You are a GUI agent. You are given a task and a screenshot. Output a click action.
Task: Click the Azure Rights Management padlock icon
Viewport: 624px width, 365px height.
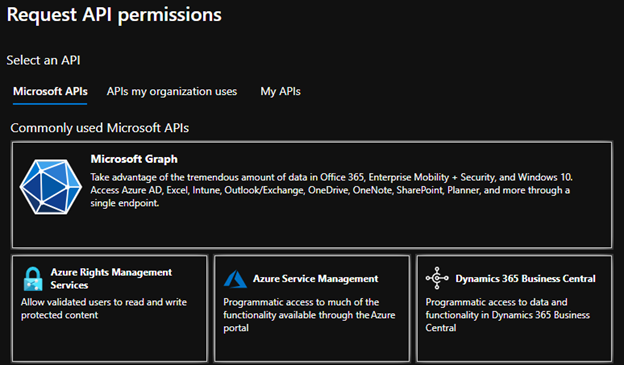click(33, 279)
